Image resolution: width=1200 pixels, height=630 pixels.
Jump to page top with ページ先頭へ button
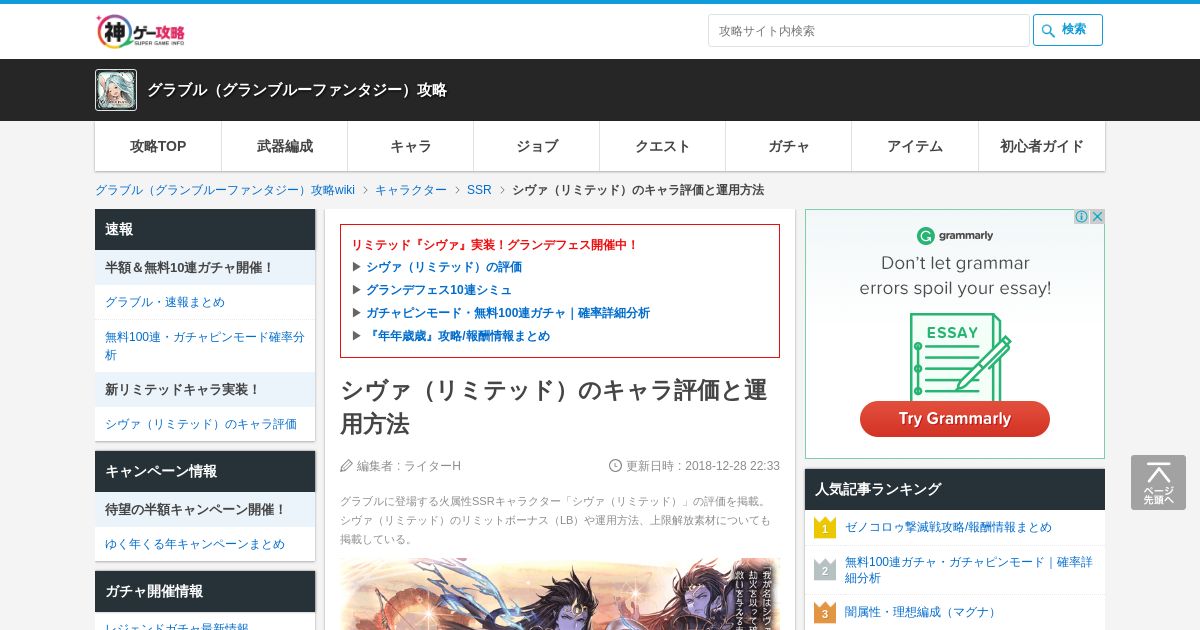coord(1158,482)
